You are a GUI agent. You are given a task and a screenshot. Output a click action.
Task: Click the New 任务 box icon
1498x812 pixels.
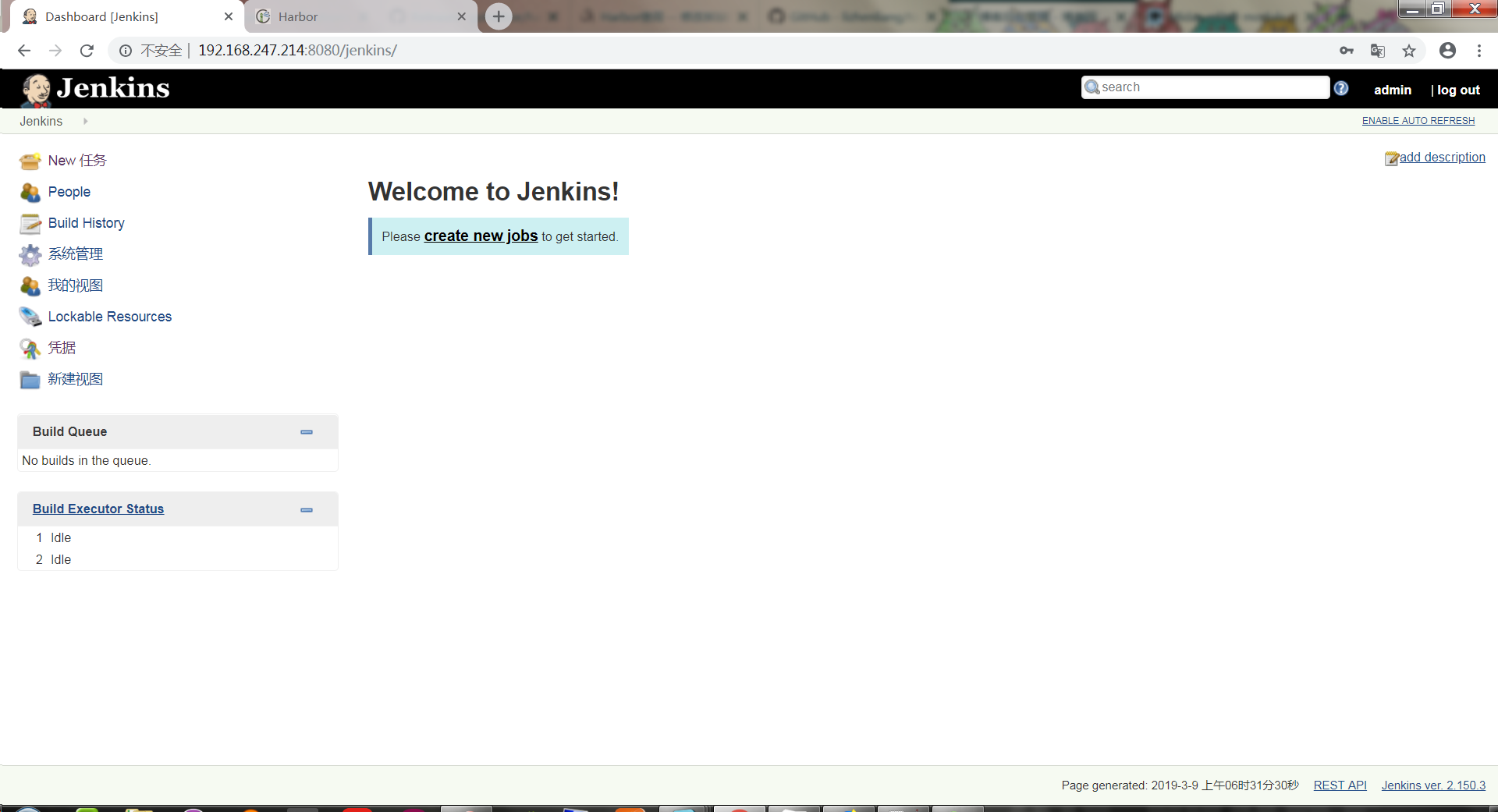click(30, 161)
